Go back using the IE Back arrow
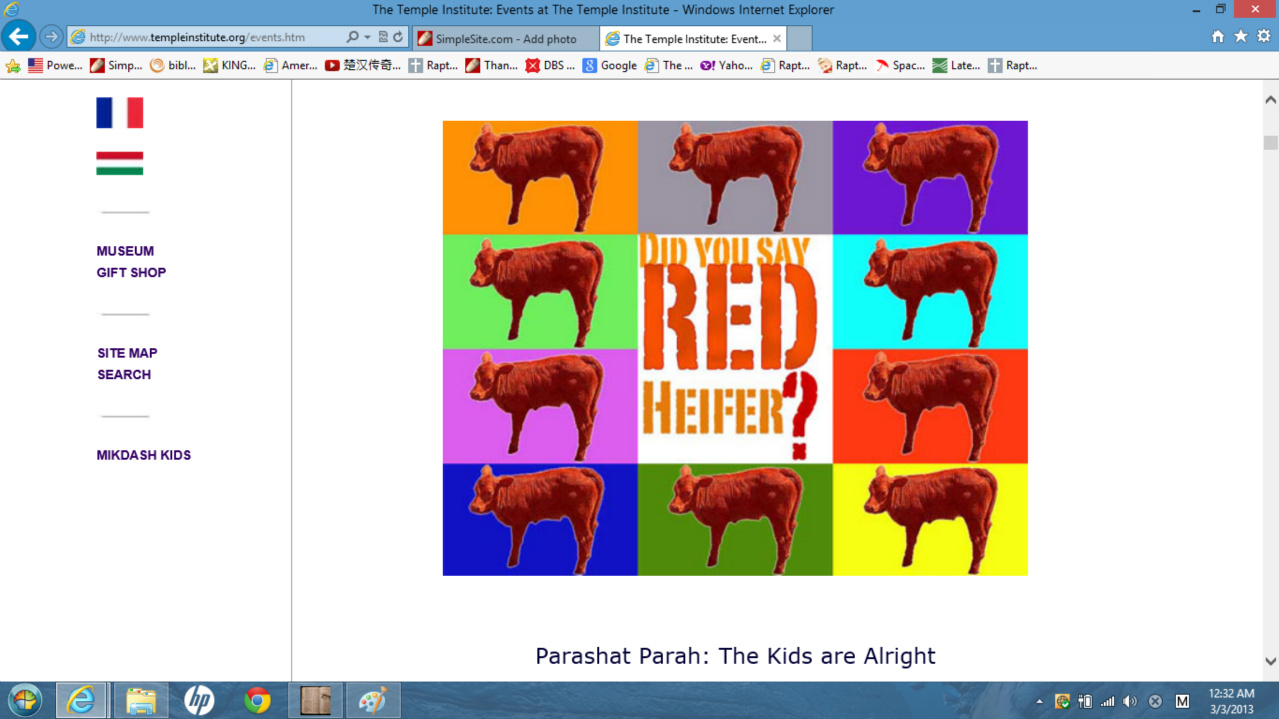1279x719 pixels. click(18, 37)
